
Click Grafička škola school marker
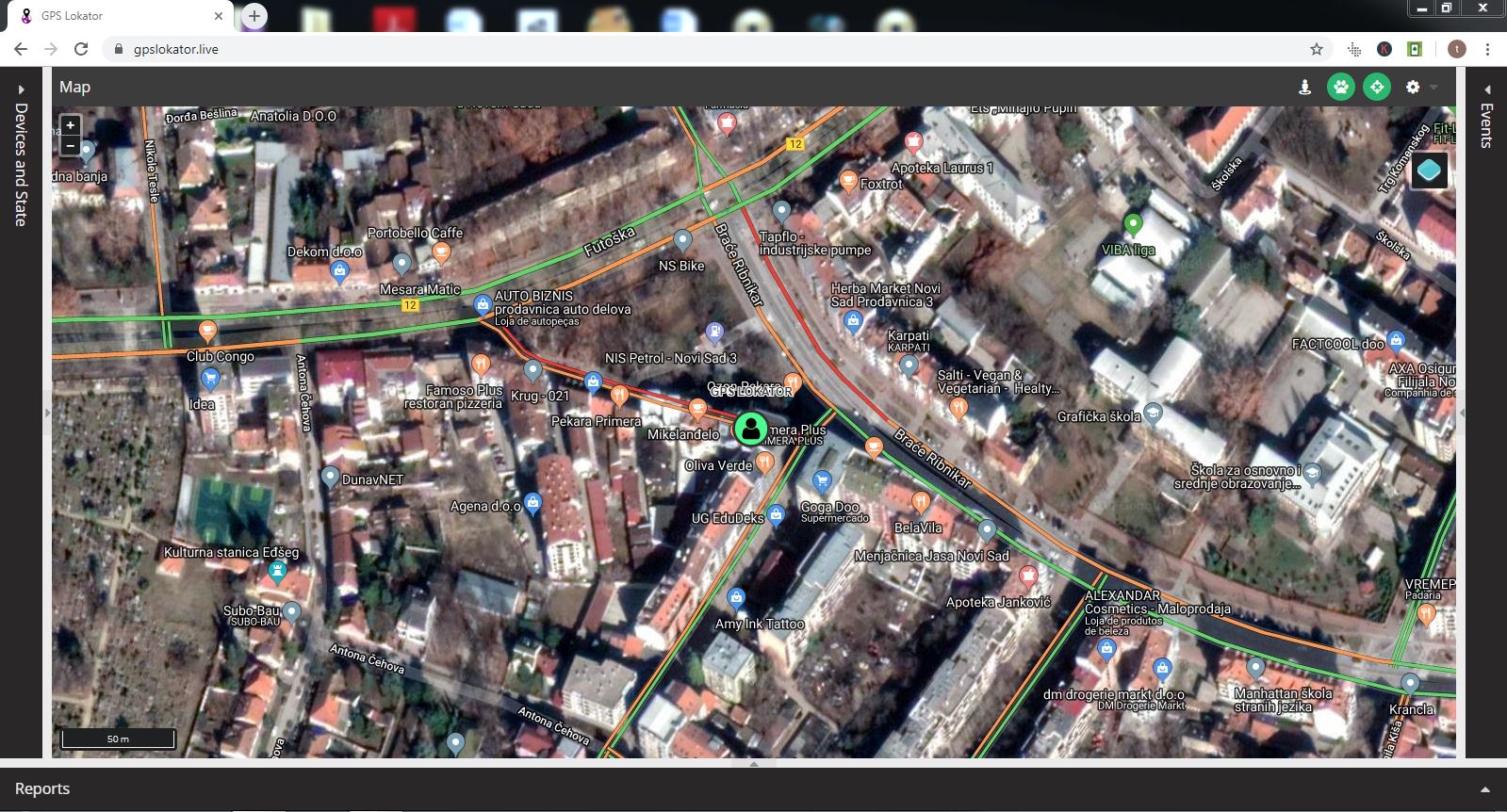click(1153, 415)
